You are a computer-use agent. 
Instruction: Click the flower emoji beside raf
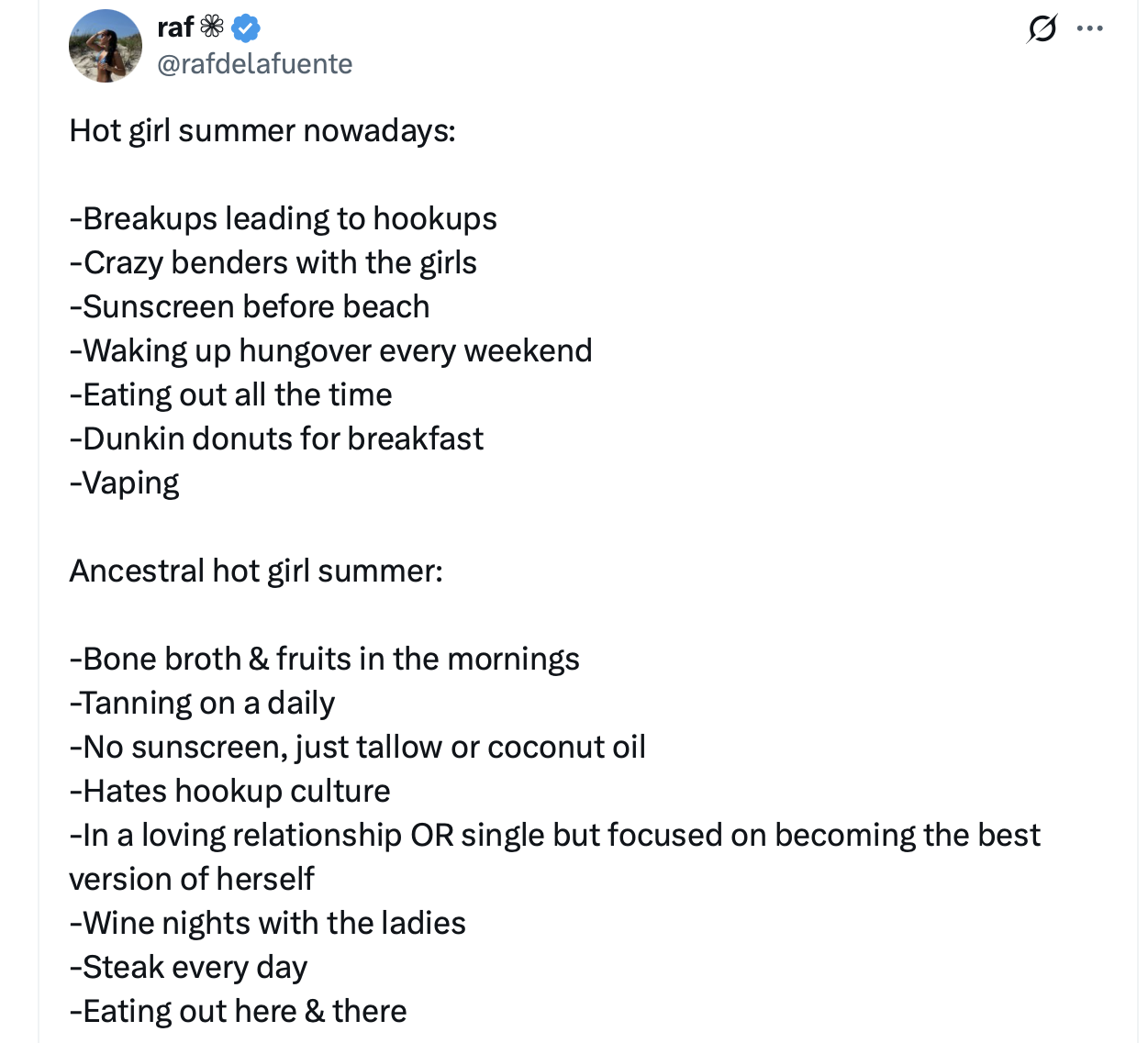click(x=212, y=28)
